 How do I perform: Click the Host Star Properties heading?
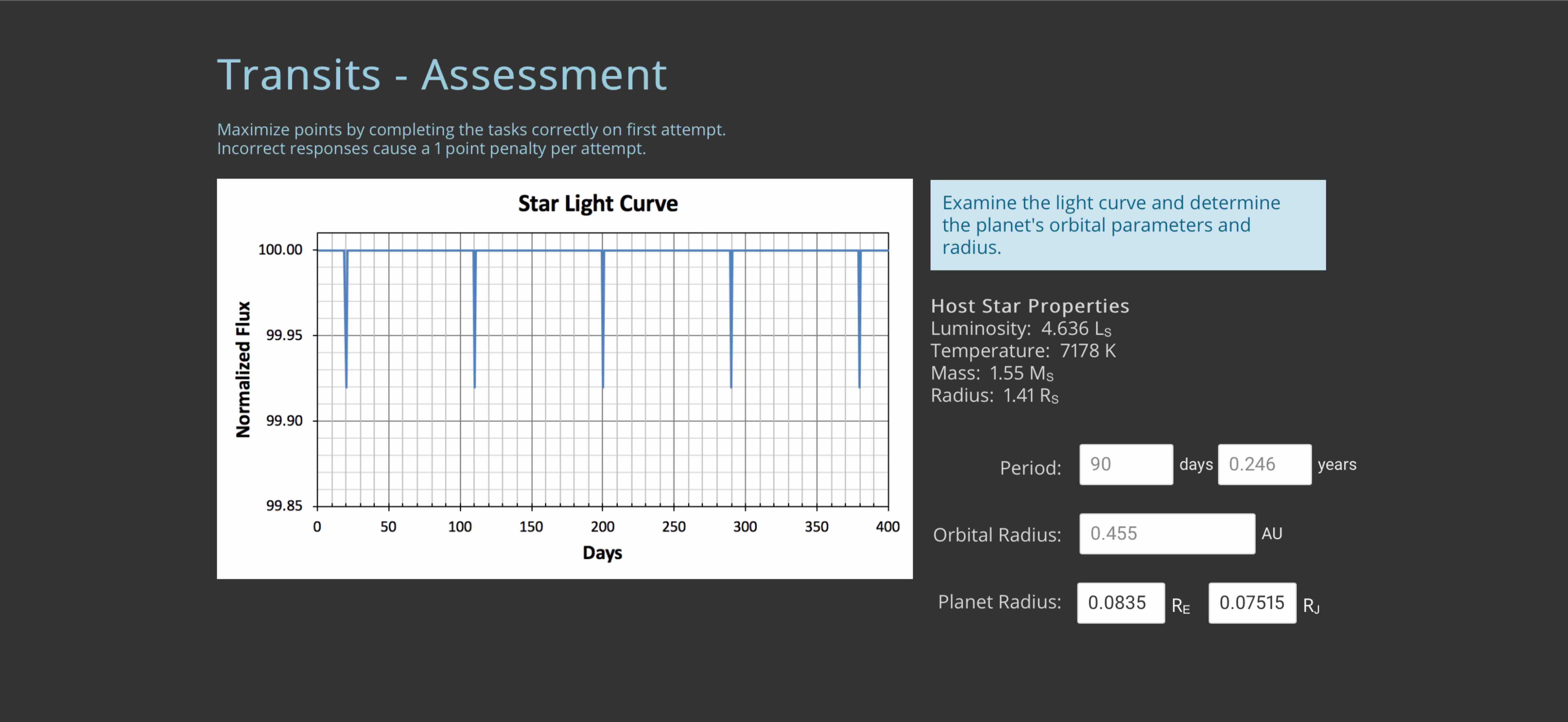1029,306
